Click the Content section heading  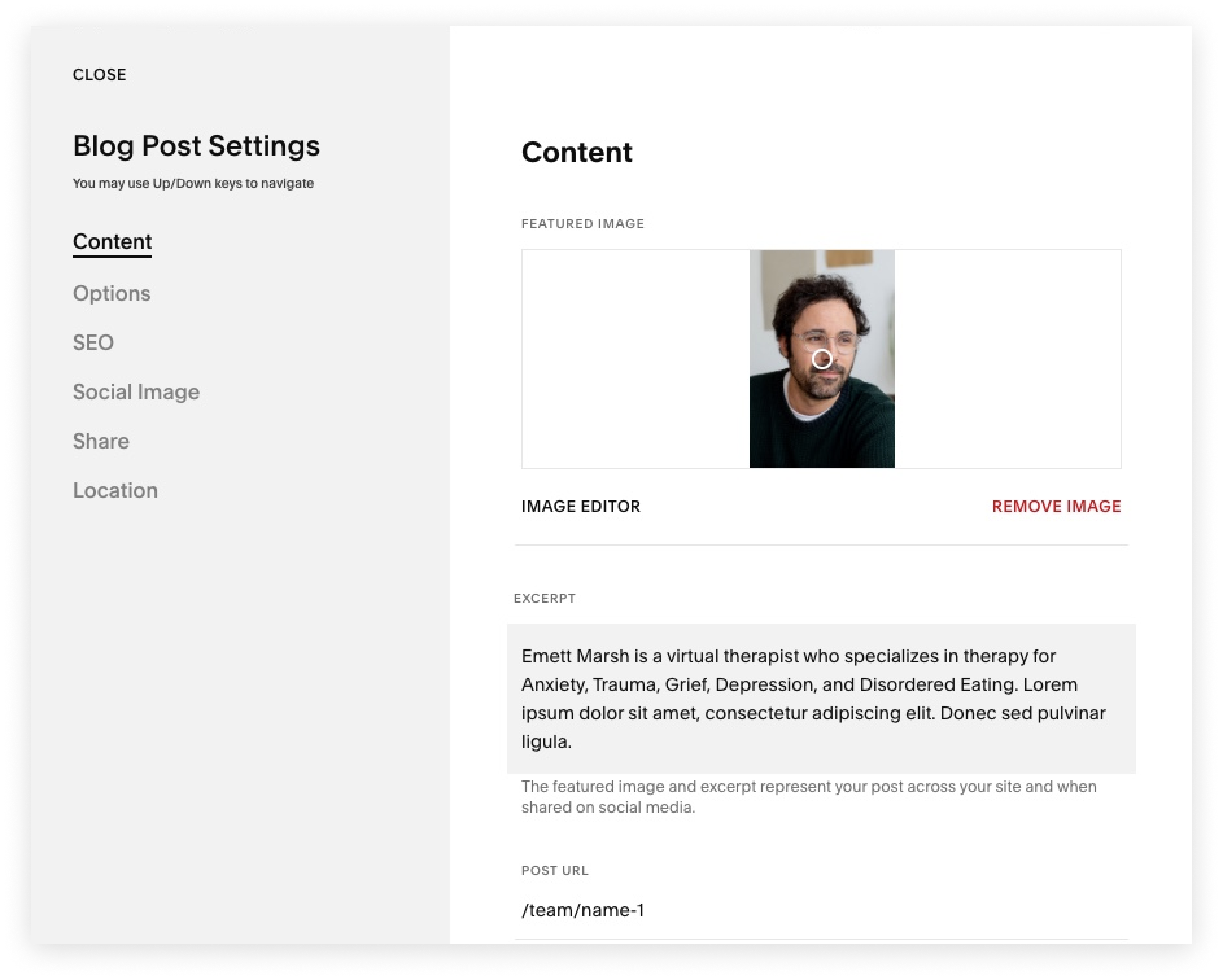click(576, 152)
